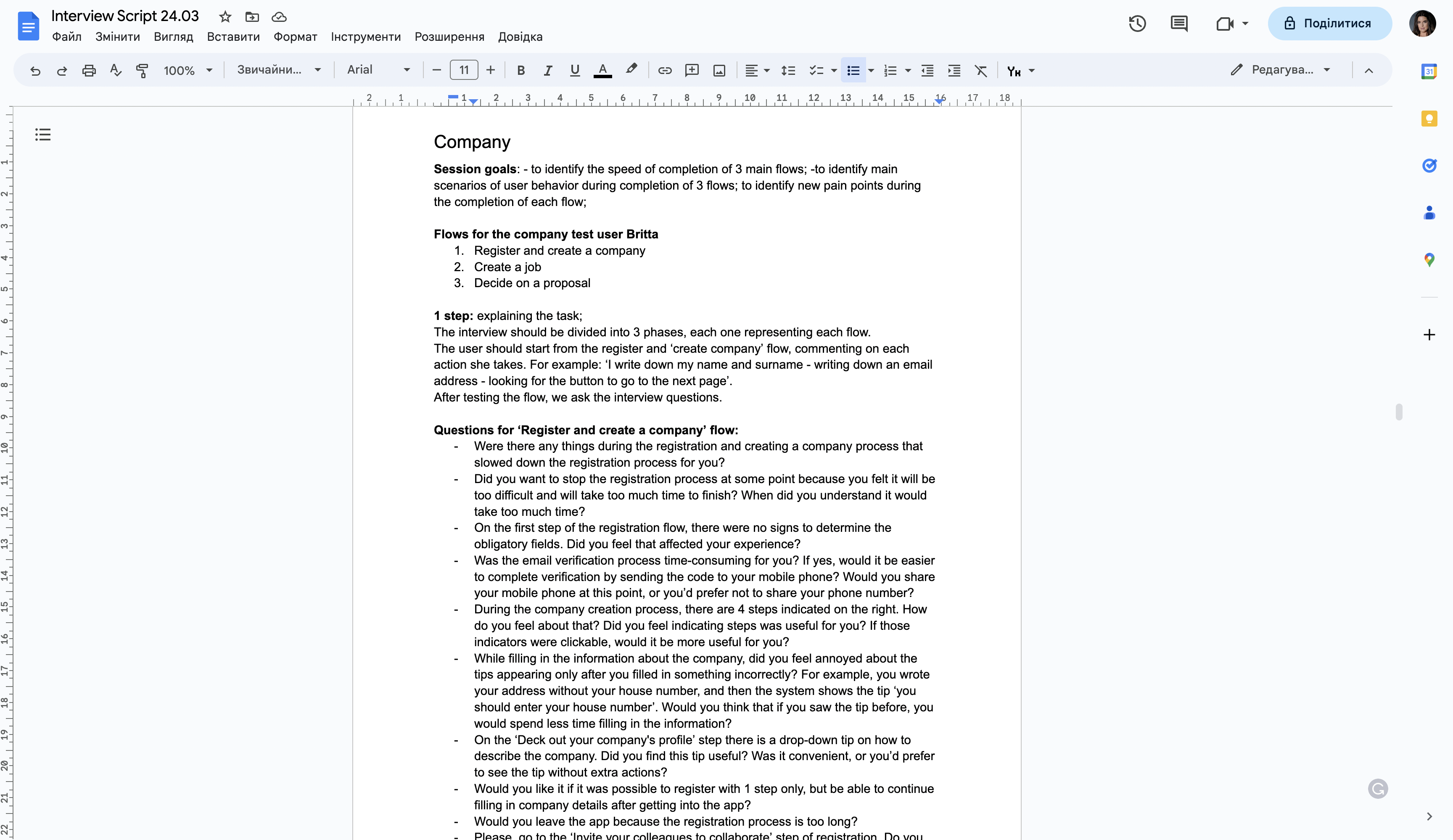The height and width of the screenshot is (840, 1453).
Task: Select the paint format roller tool
Action: (142, 70)
